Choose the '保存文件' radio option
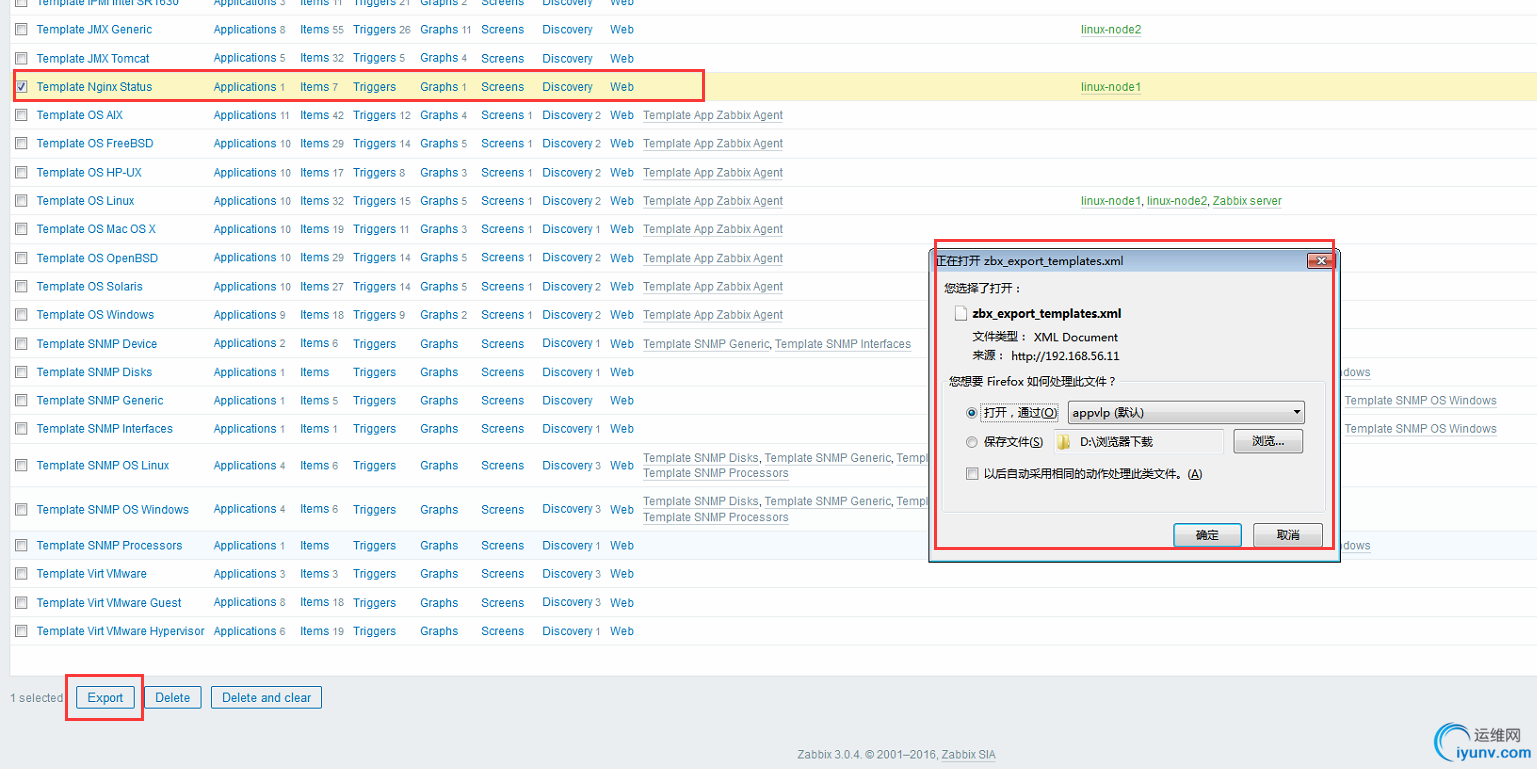 [972, 442]
